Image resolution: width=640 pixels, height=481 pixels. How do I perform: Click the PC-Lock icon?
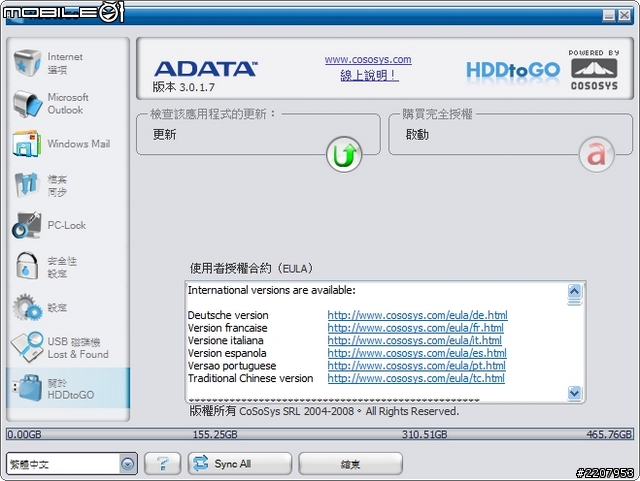[27, 225]
